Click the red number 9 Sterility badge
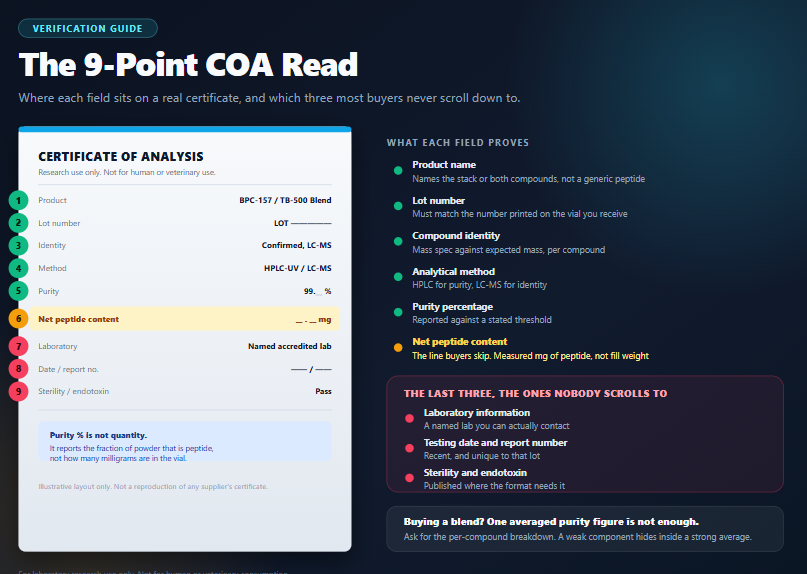The height and width of the screenshot is (574, 807). [19, 391]
